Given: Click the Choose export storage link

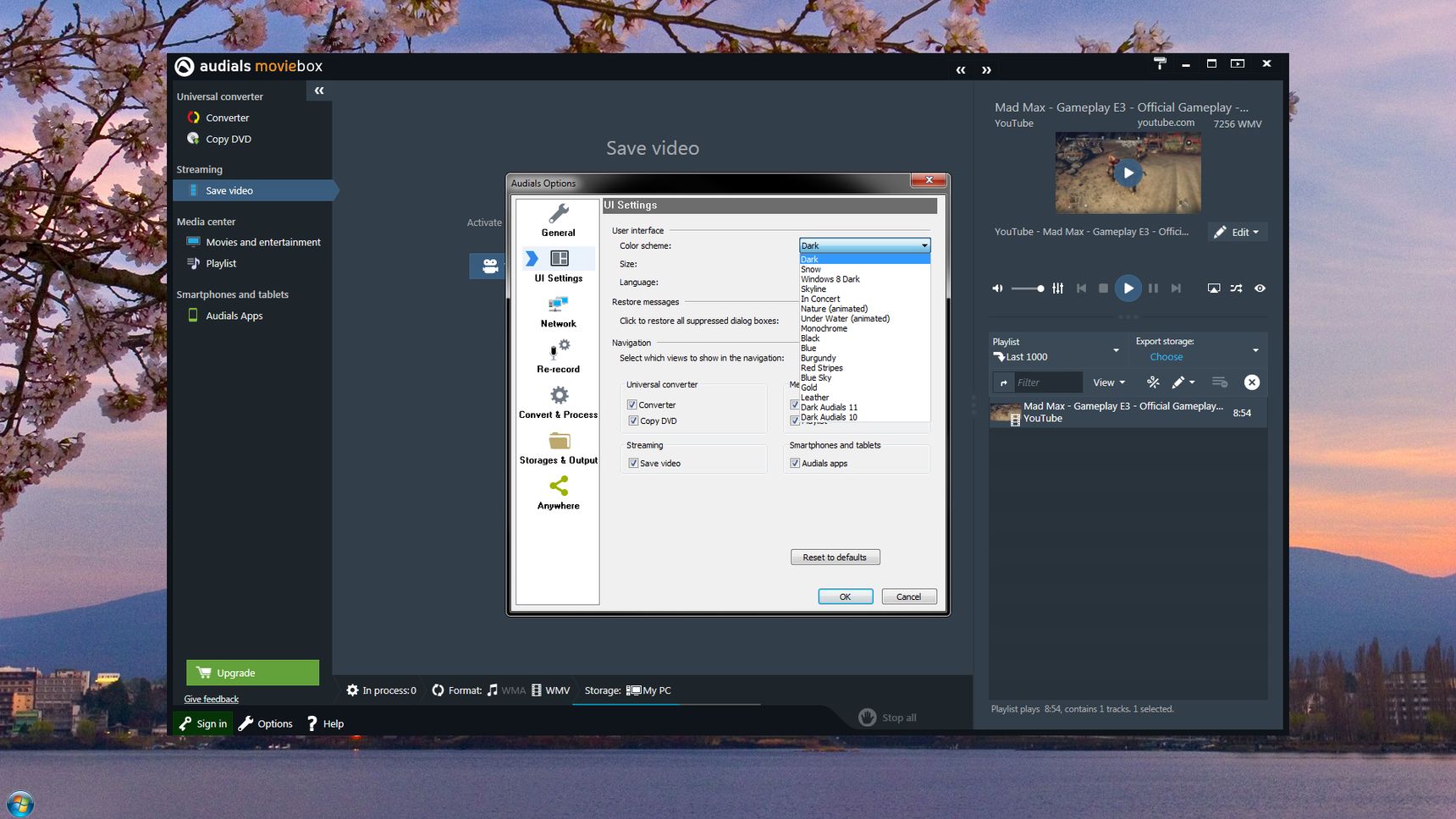Looking at the screenshot, I should coord(1166,357).
